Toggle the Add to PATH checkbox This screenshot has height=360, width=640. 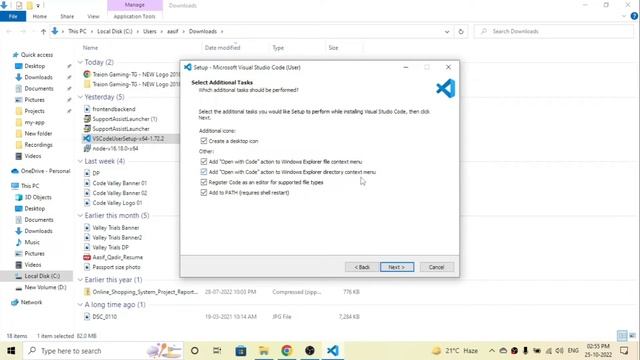204,192
